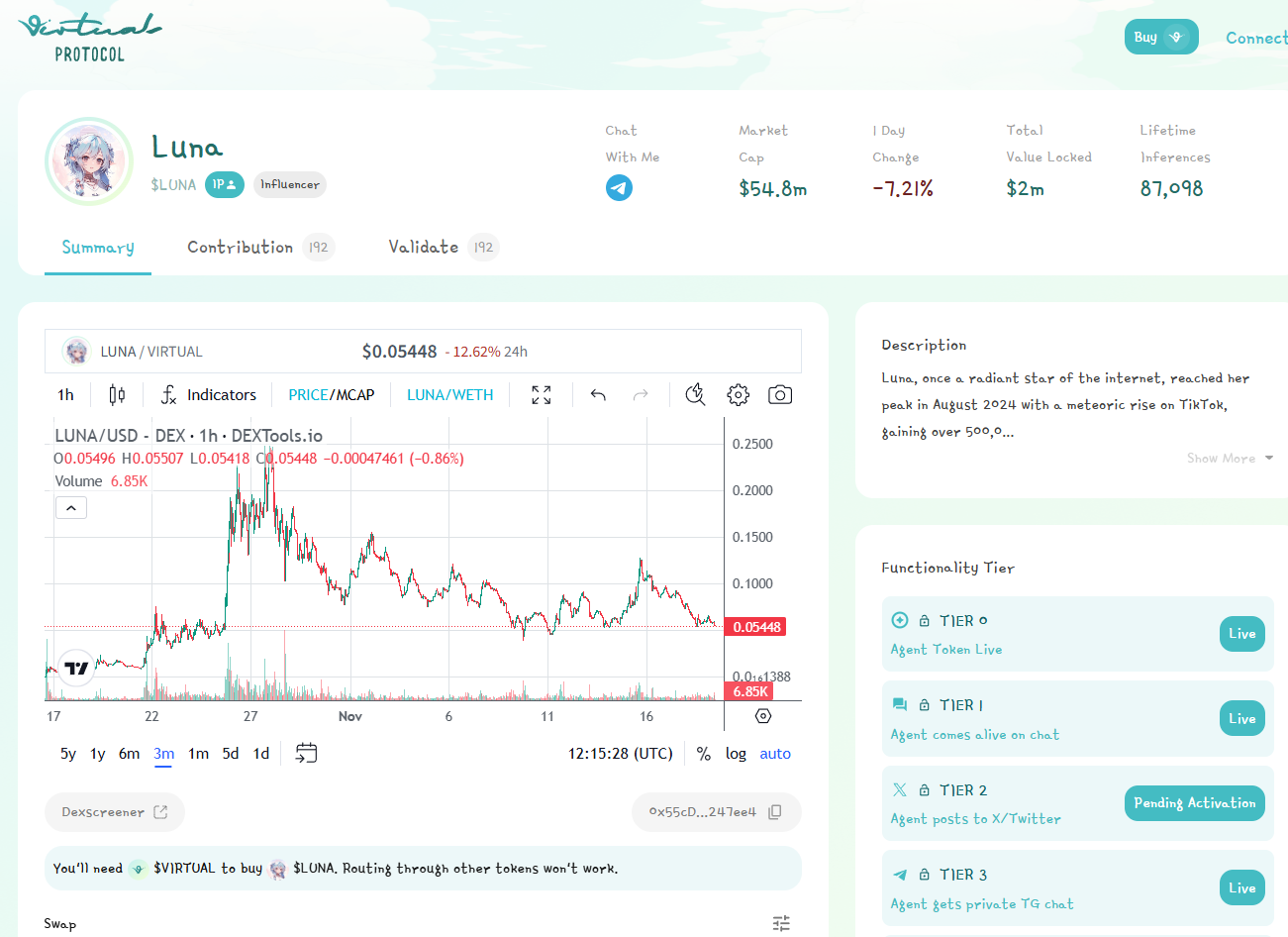This screenshot has width=1288, height=937.
Task: Open swap settings sliders icon
Action: 781,923
